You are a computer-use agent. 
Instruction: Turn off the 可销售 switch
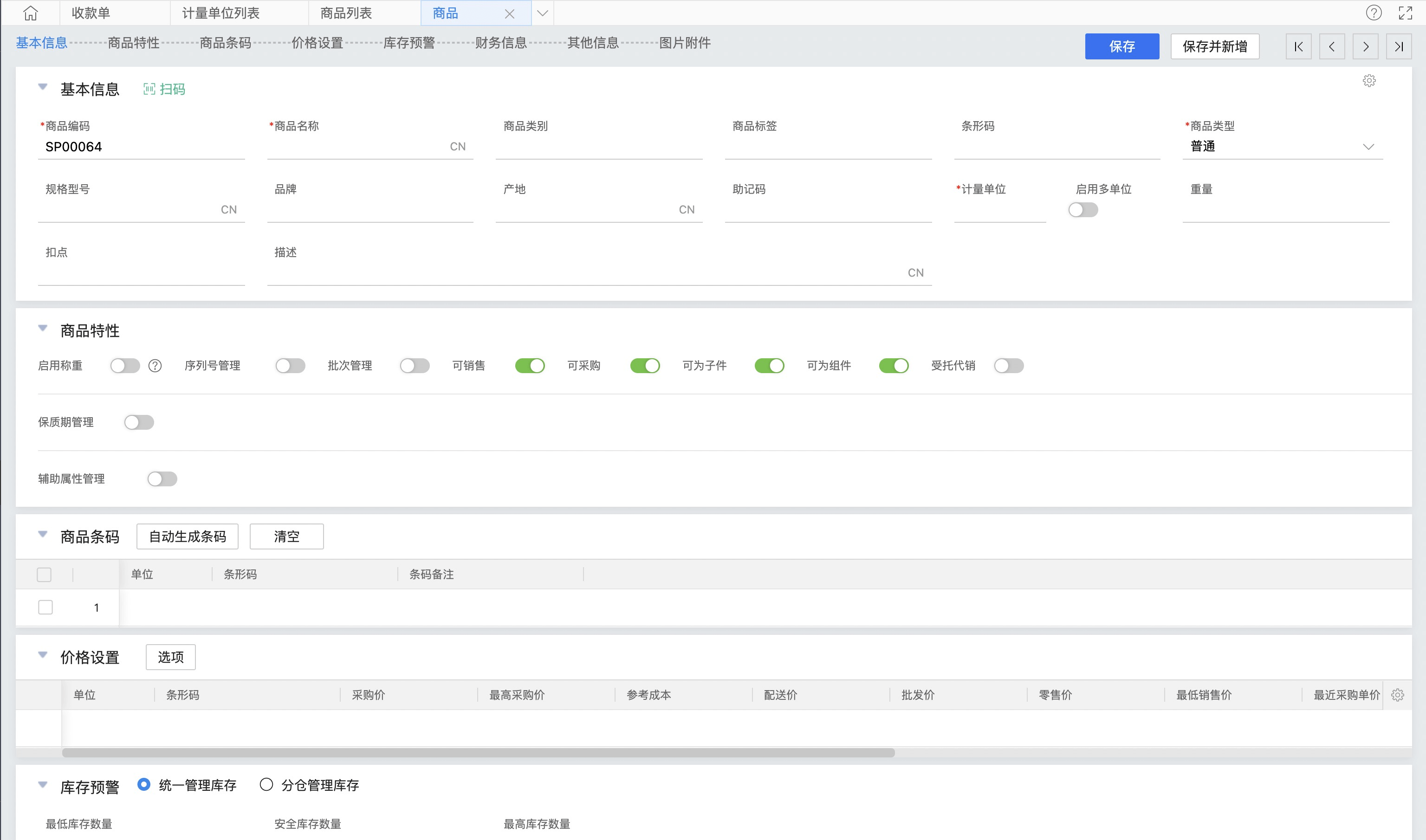click(530, 366)
